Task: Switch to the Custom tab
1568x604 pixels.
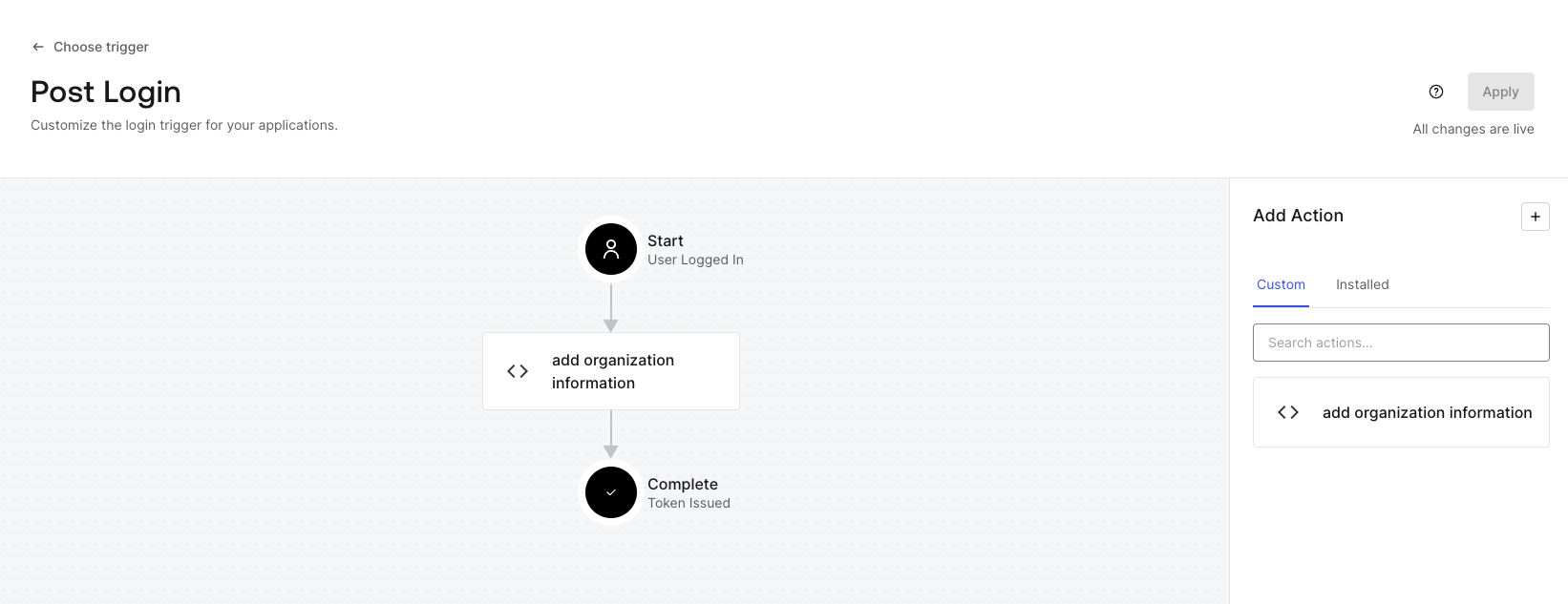Action: point(1281,284)
